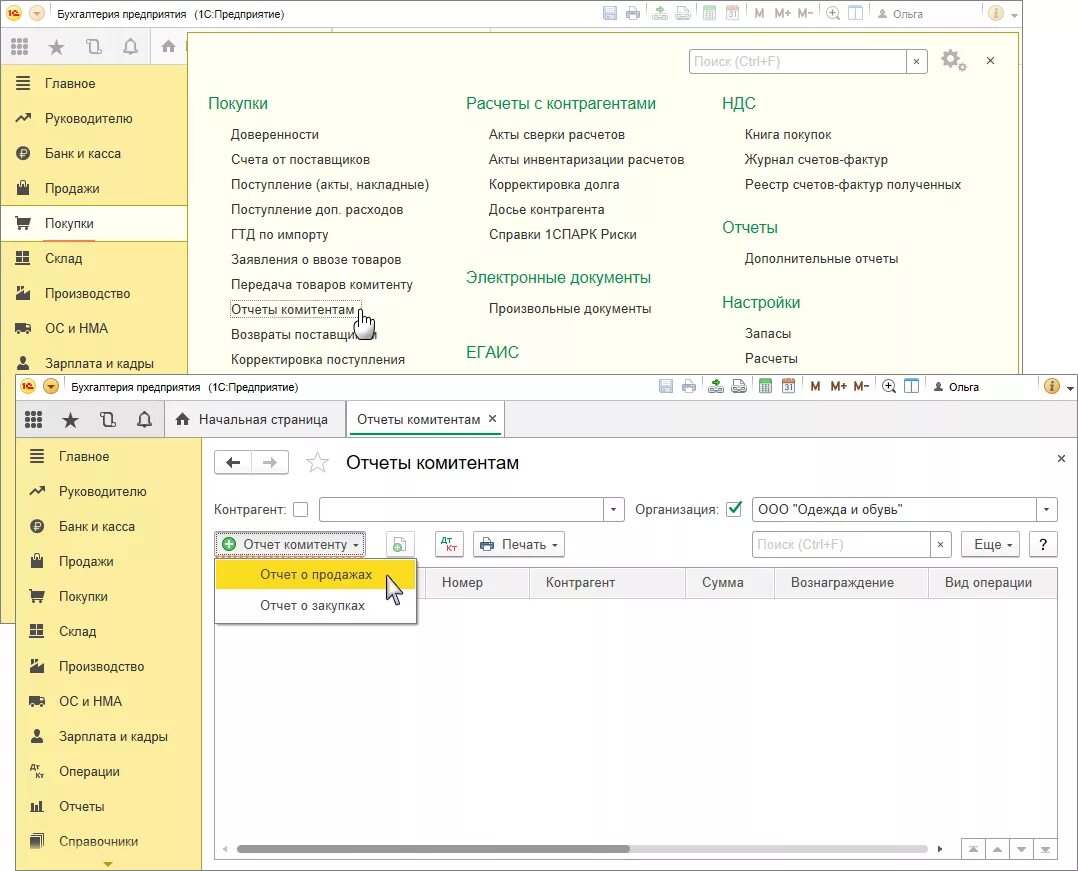1078x871 pixels.
Task: Click user Ольга in front window title bar
Action: [956, 387]
